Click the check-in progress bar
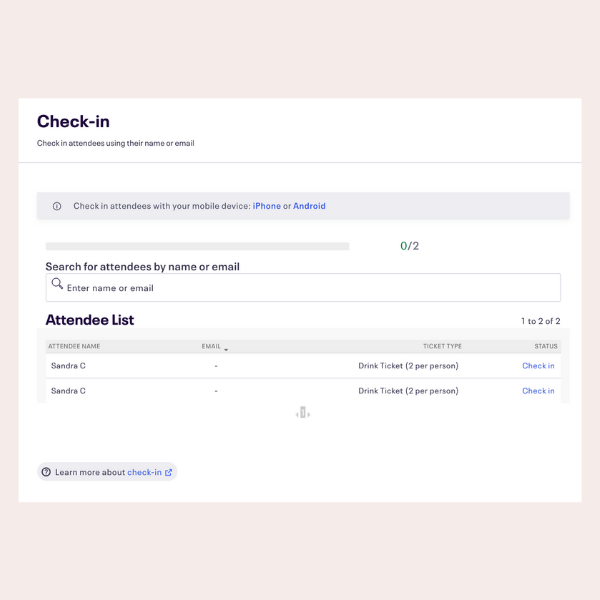 [x=197, y=246]
